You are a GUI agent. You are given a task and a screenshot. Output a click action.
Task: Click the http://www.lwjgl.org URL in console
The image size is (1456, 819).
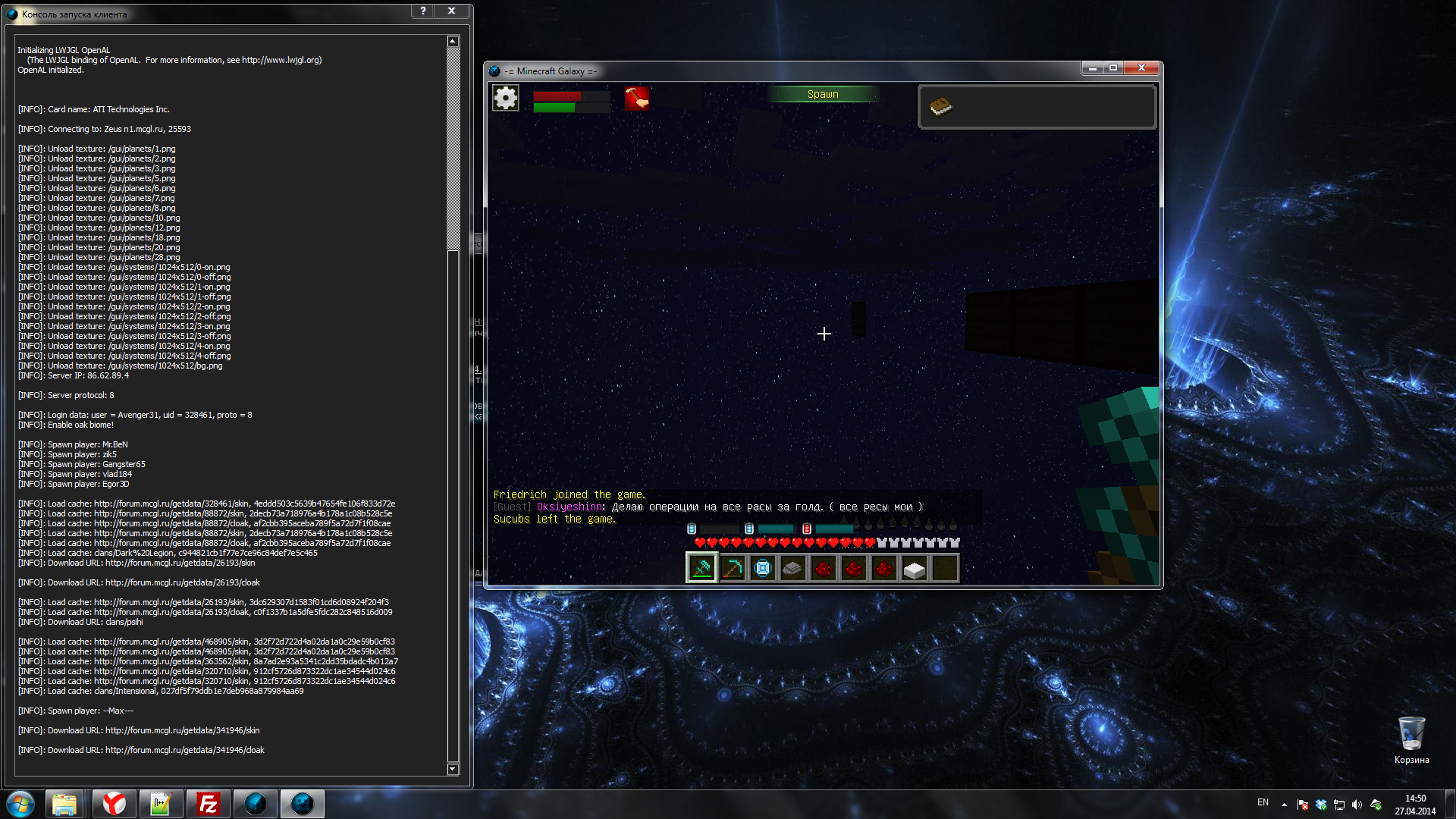[281, 60]
